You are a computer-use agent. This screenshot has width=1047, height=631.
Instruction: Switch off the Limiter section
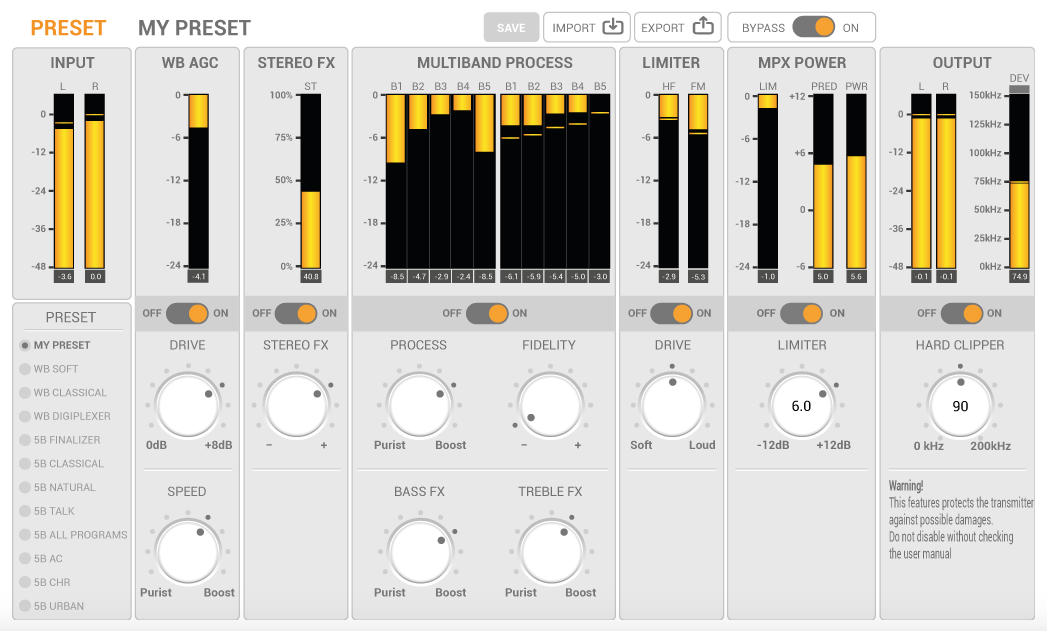pyautogui.click(x=671, y=313)
